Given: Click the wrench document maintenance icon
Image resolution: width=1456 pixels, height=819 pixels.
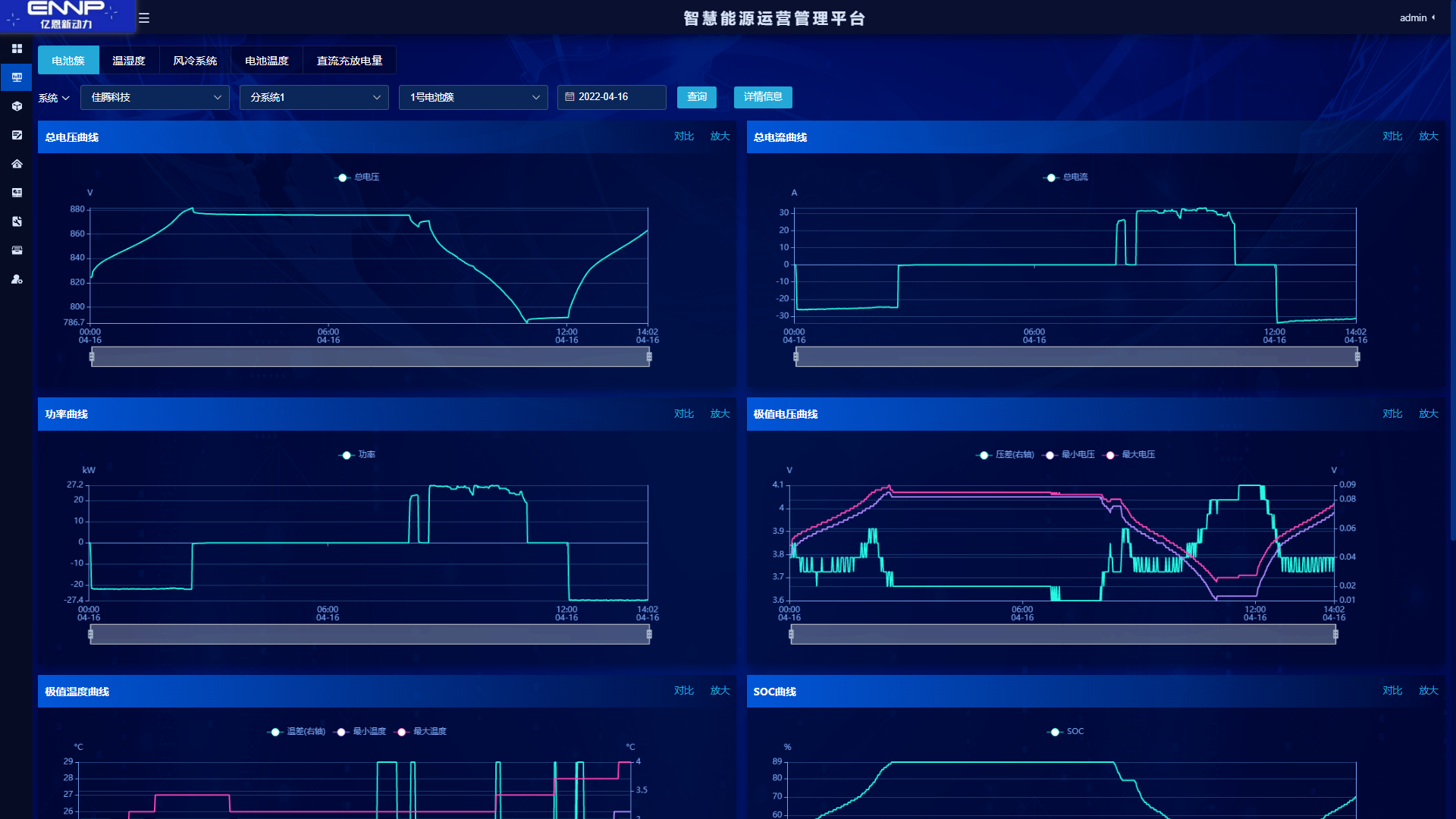Looking at the screenshot, I should (17, 221).
